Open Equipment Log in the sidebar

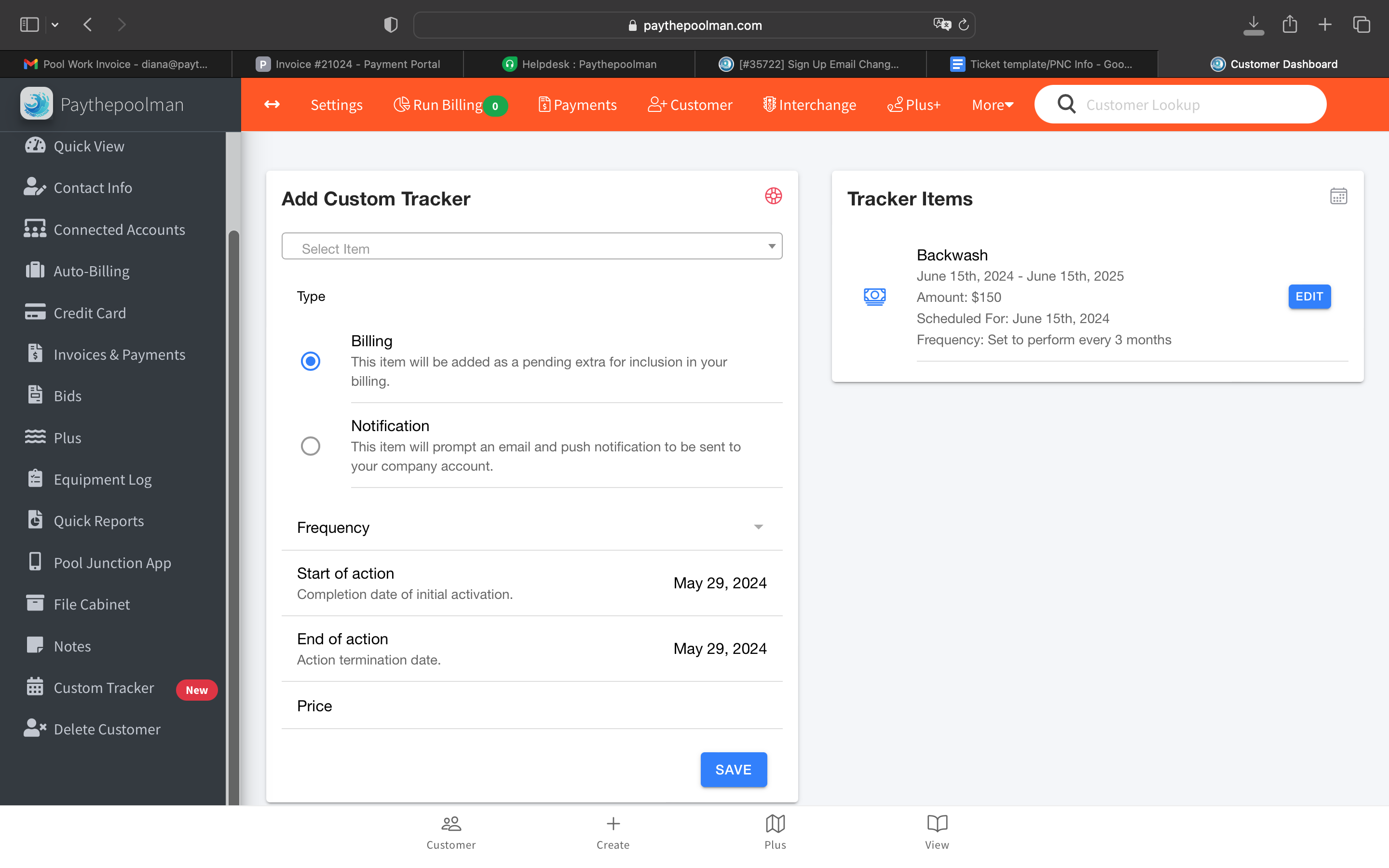[102, 479]
